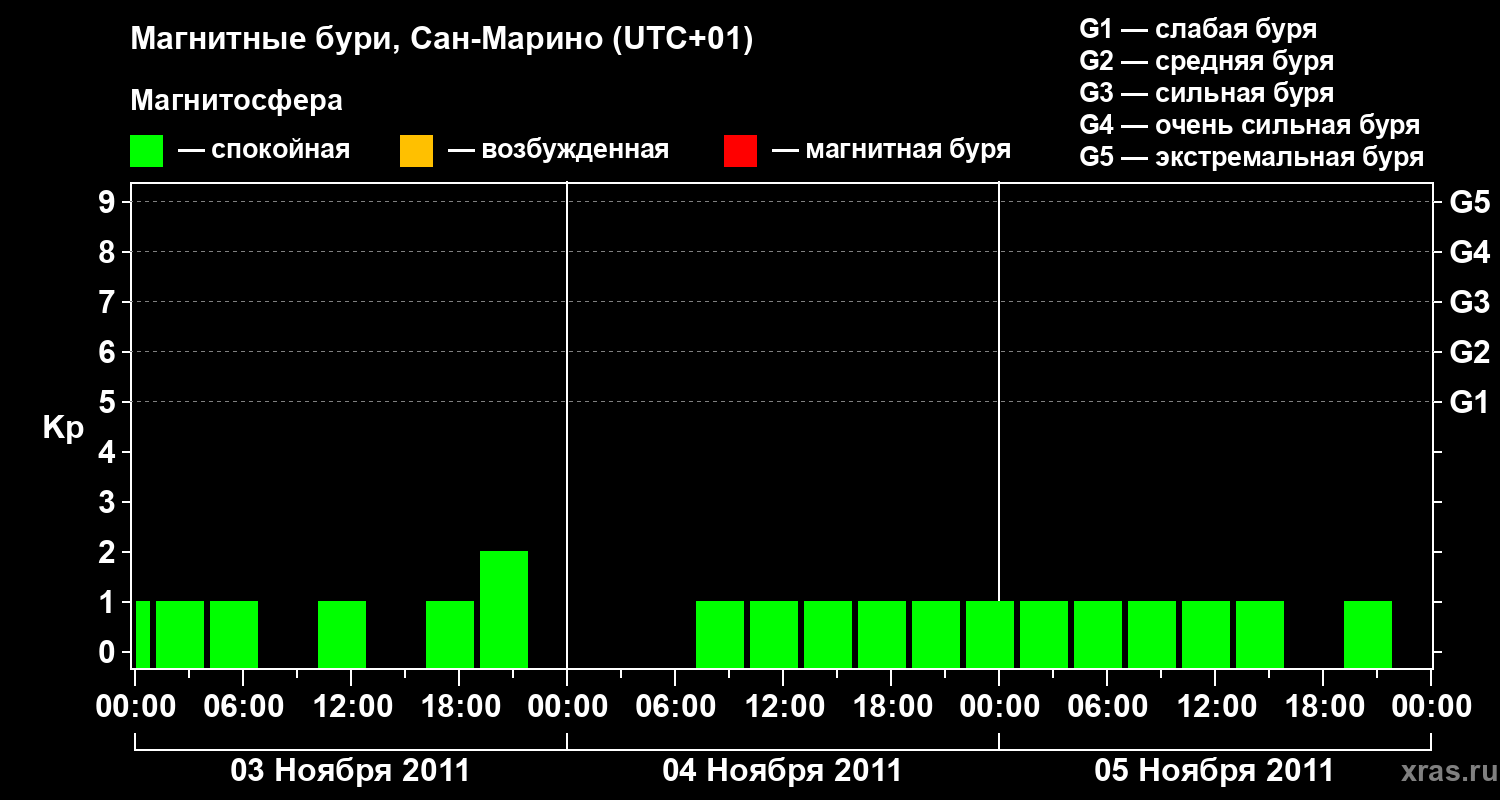This screenshot has width=1500, height=800.
Task: Click the green calm magnetosphere legend swatch
Action: 146,151
